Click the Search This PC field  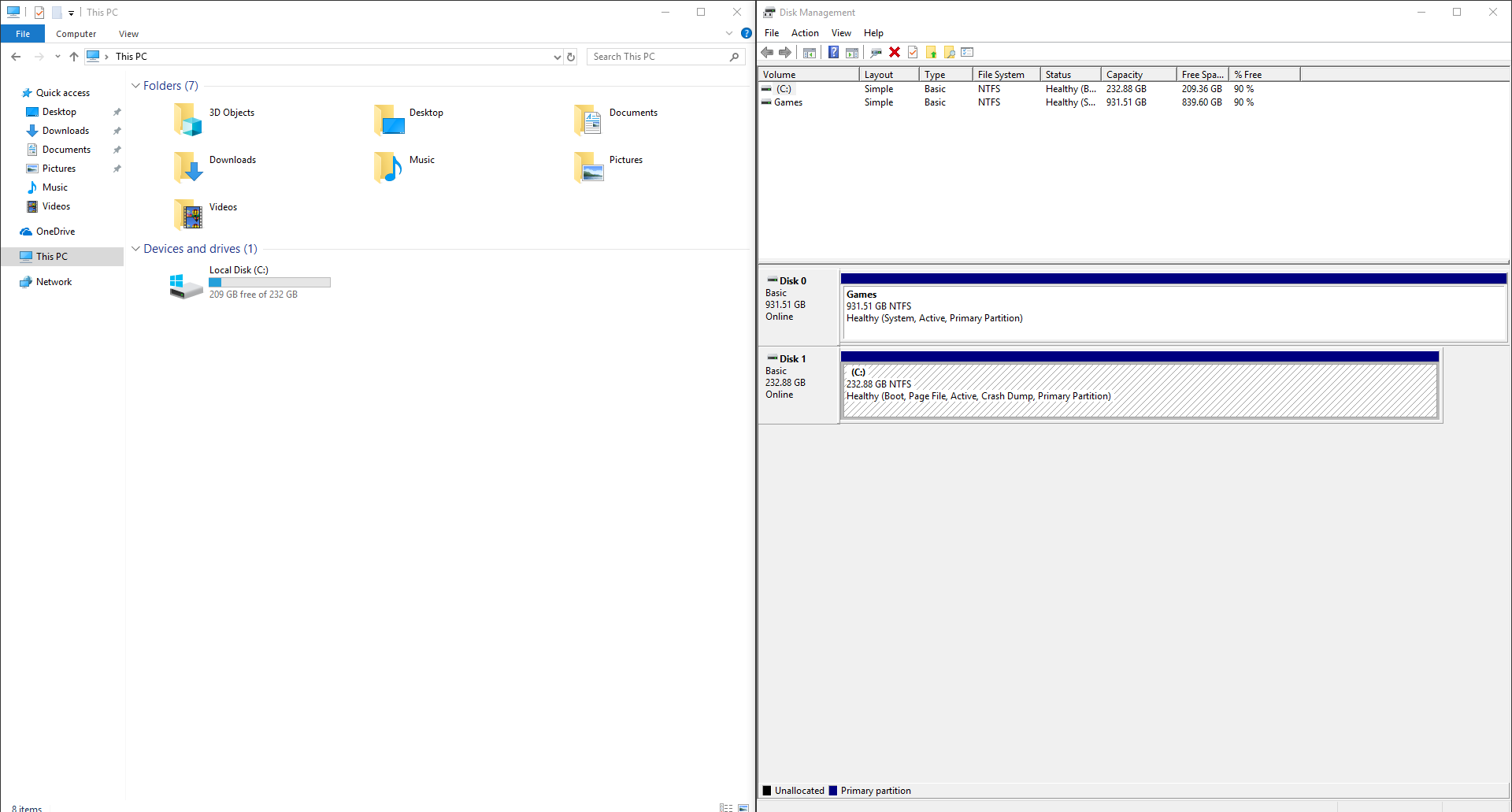[658, 57]
